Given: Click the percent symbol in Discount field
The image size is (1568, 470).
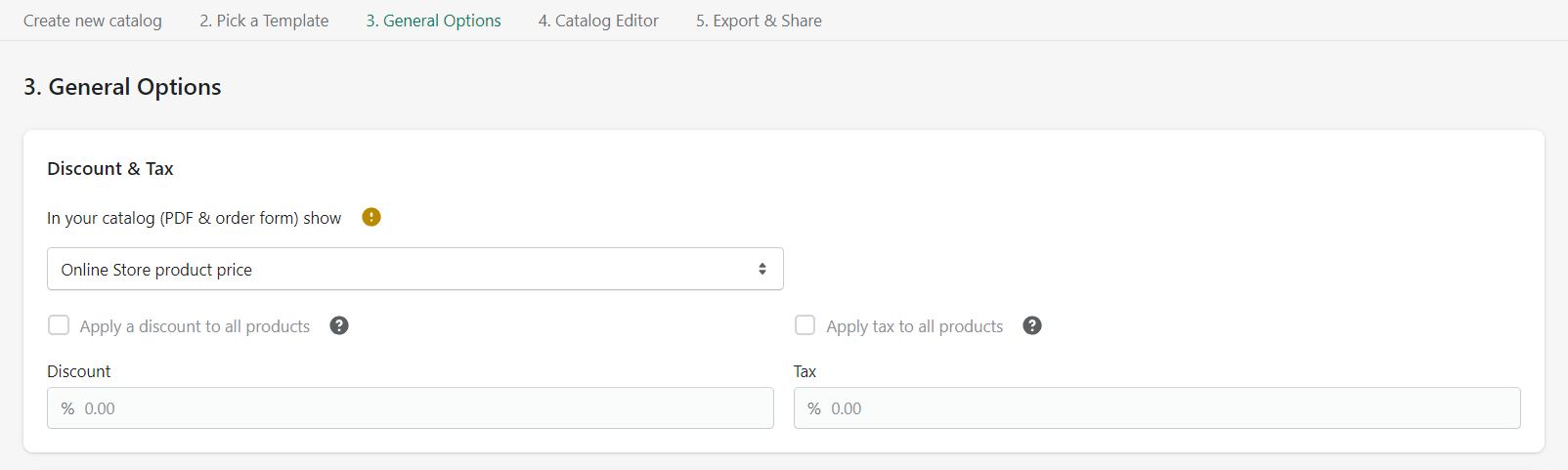Looking at the screenshot, I should click(x=67, y=408).
